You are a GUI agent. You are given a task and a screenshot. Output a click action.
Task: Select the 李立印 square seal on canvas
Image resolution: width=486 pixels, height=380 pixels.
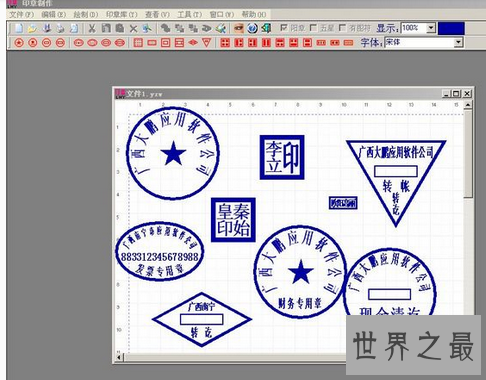(282, 157)
